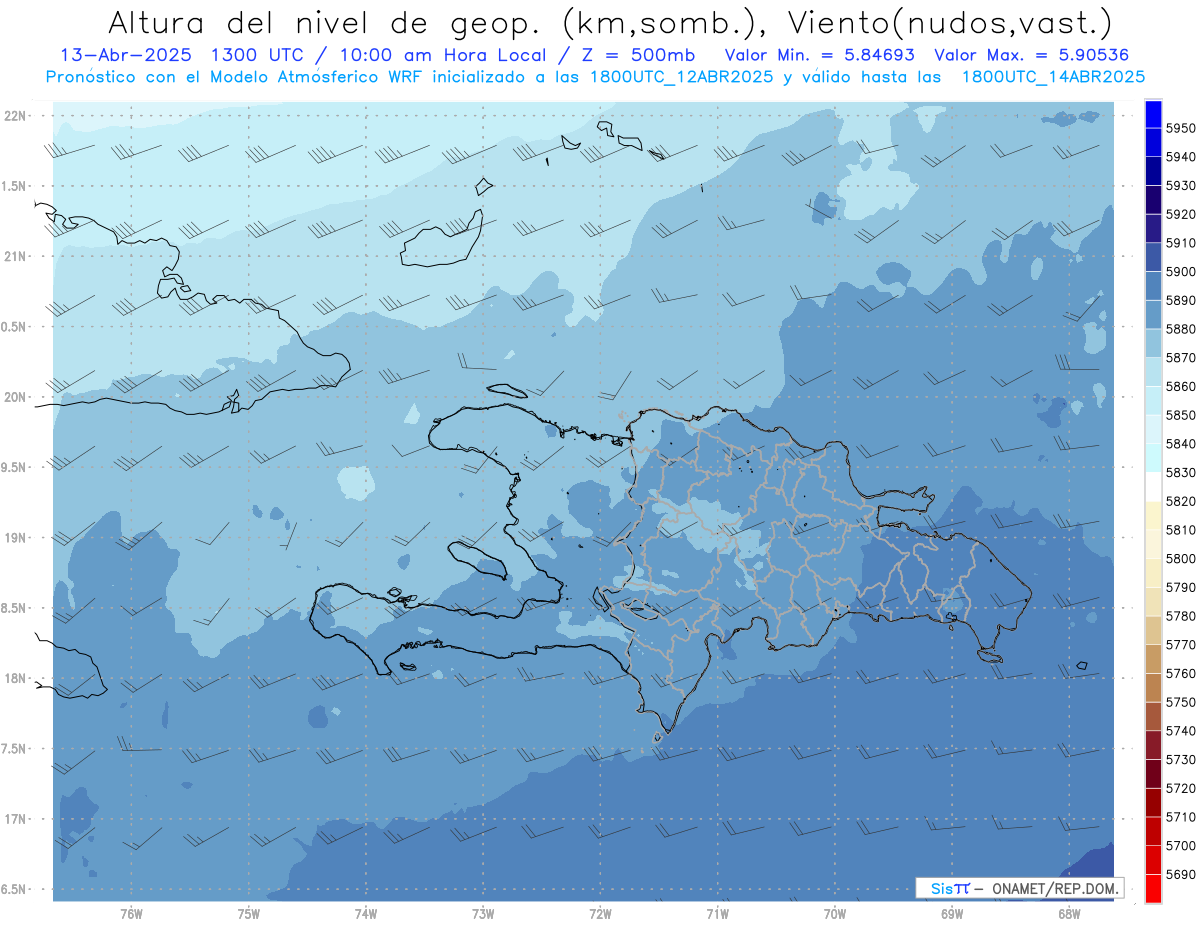The width and height of the screenshot is (1200, 927).
Task: Click the latitude label 6.5N
Action: click(15, 889)
